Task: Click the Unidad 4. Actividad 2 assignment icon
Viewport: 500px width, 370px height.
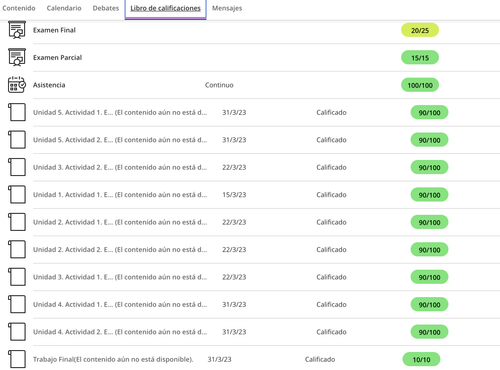Action: point(17,332)
